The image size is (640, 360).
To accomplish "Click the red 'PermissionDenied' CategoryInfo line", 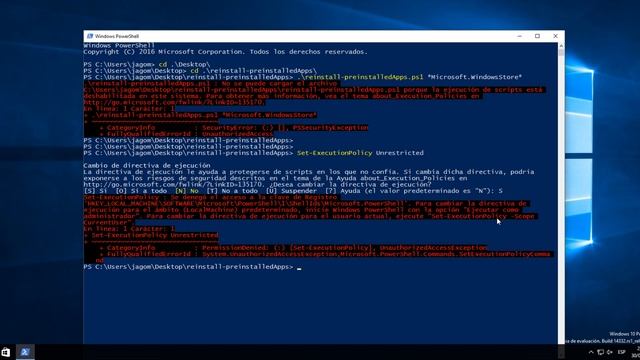I will pyautogui.click(x=293, y=248).
